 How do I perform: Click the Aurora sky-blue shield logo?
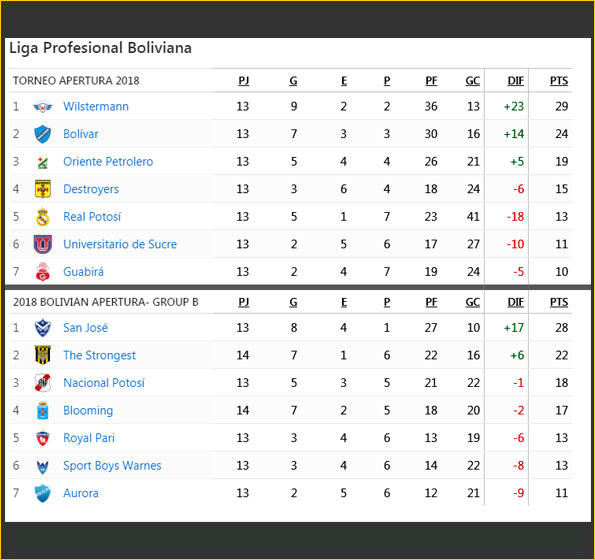(x=42, y=493)
